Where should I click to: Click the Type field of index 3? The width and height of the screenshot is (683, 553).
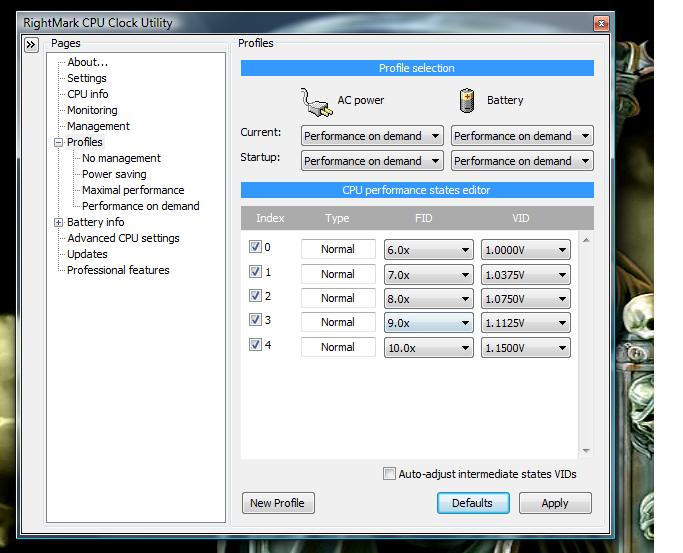338,322
